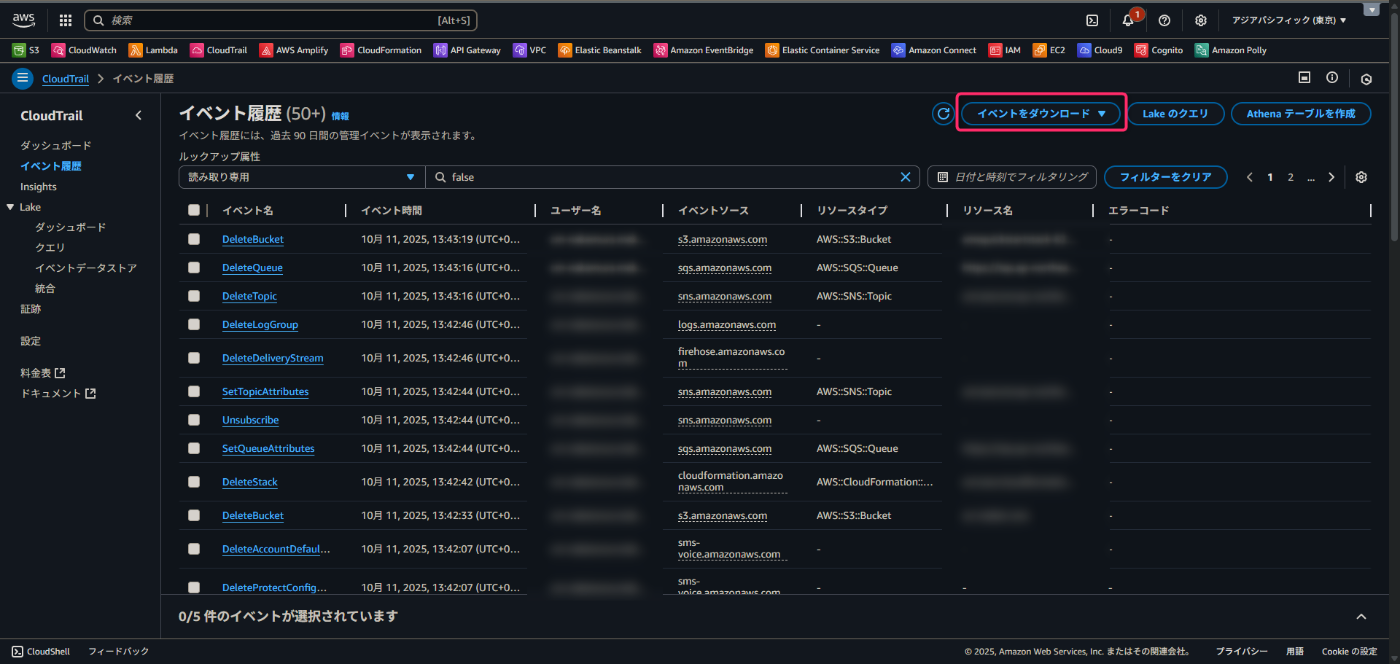This screenshot has width=1400, height=664.
Task: Refresh the event history list
Action: tap(943, 114)
